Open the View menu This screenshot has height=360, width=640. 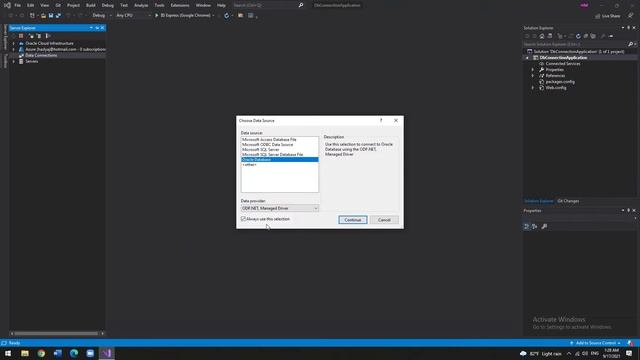pos(44,5)
